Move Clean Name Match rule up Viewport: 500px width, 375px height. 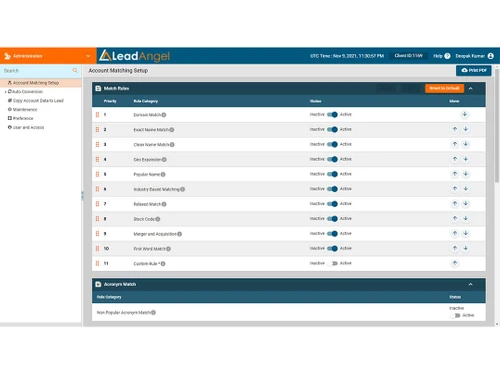(x=455, y=144)
